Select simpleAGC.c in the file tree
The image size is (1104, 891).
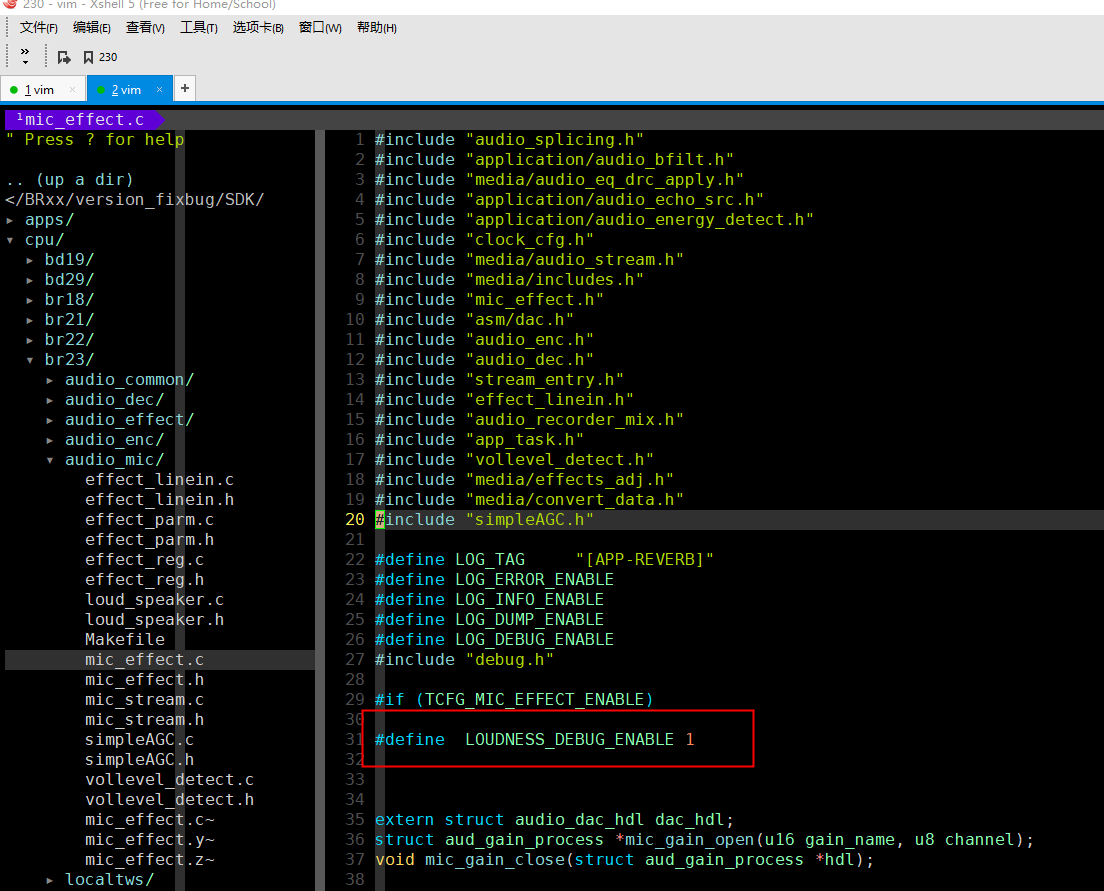pyautogui.click(x=139, y=740)
